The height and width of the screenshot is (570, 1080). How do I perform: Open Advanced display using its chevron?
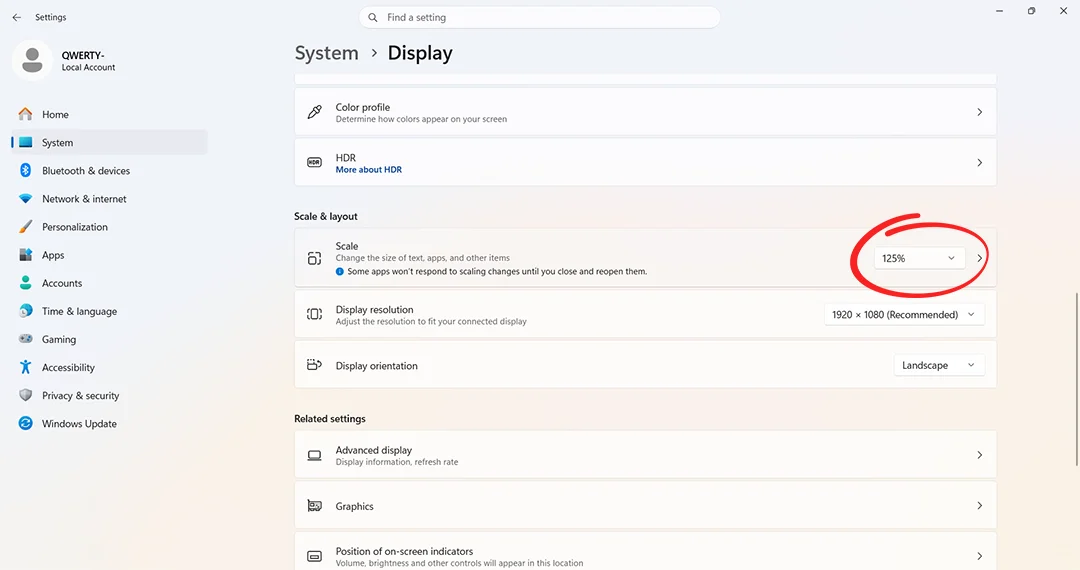[979, 455]
